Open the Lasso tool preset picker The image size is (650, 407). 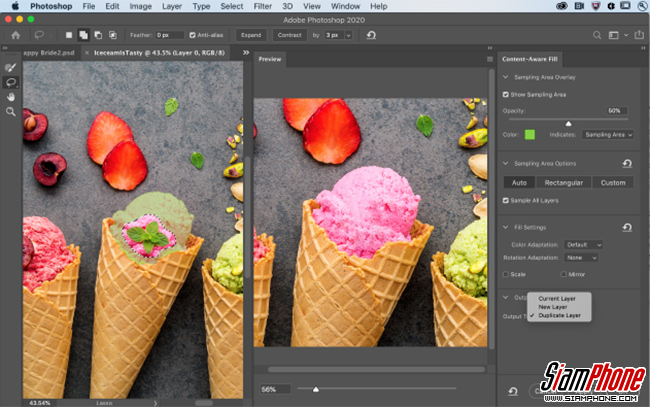click(x=41, y=35)
